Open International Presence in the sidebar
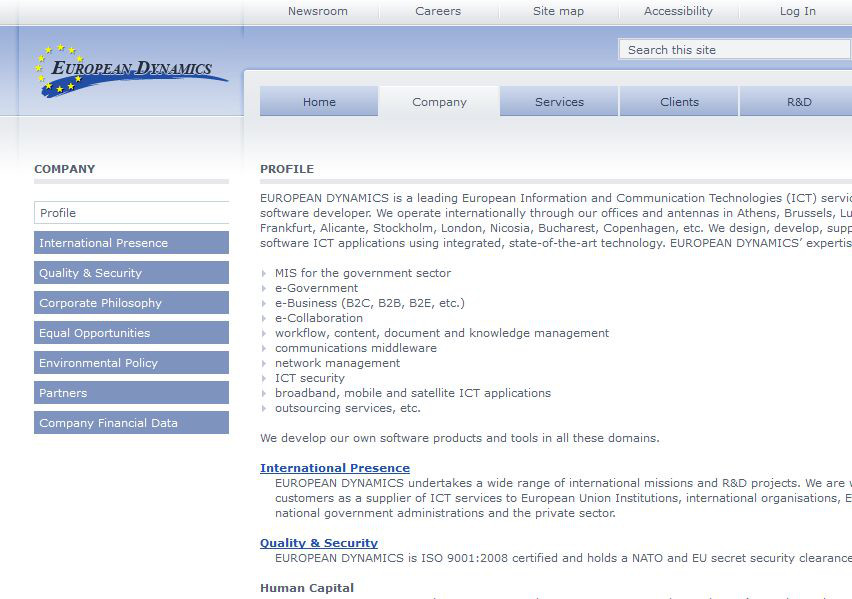The width and height of the screenshot is (852, 599). [131, 242]
